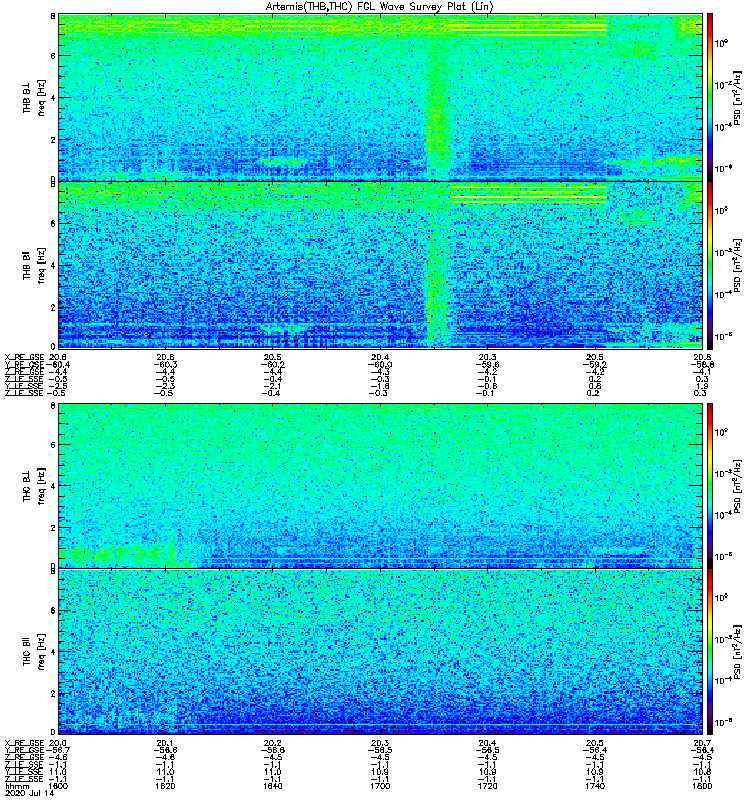Click the color bar beside THB B∥ panel
The image size is (750, 800).
(710, 265)
